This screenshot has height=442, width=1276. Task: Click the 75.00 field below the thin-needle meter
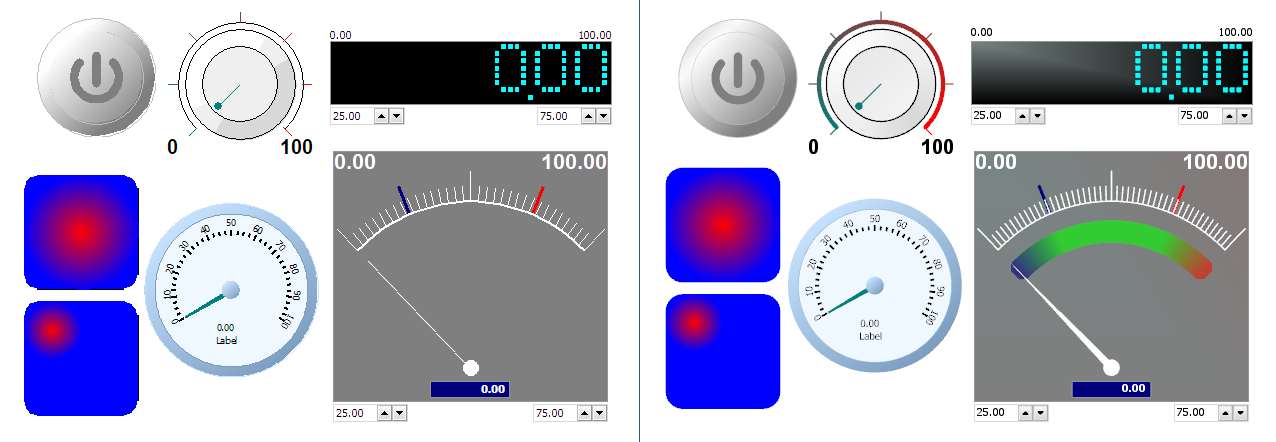click(x=553, y=413)
